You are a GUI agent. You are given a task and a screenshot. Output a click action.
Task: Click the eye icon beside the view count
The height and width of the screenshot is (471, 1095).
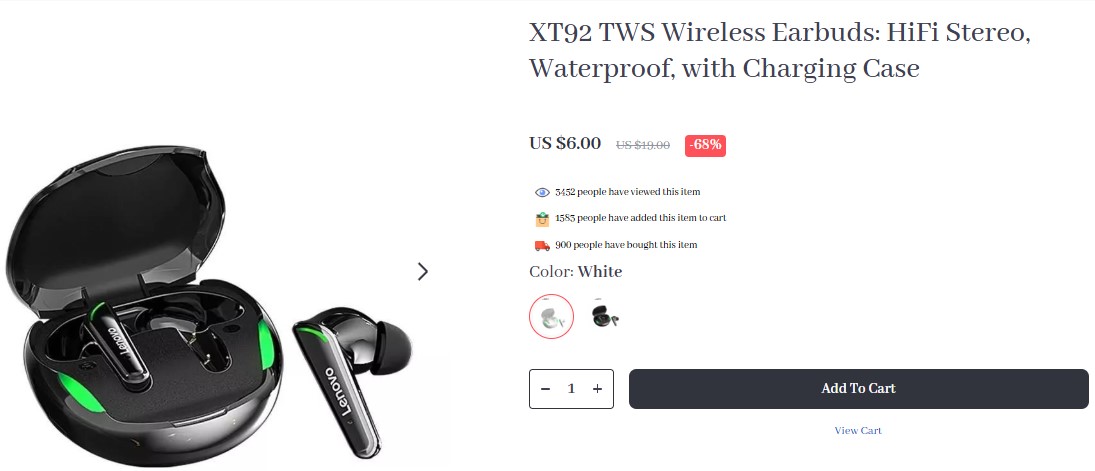tap(543, 192)
